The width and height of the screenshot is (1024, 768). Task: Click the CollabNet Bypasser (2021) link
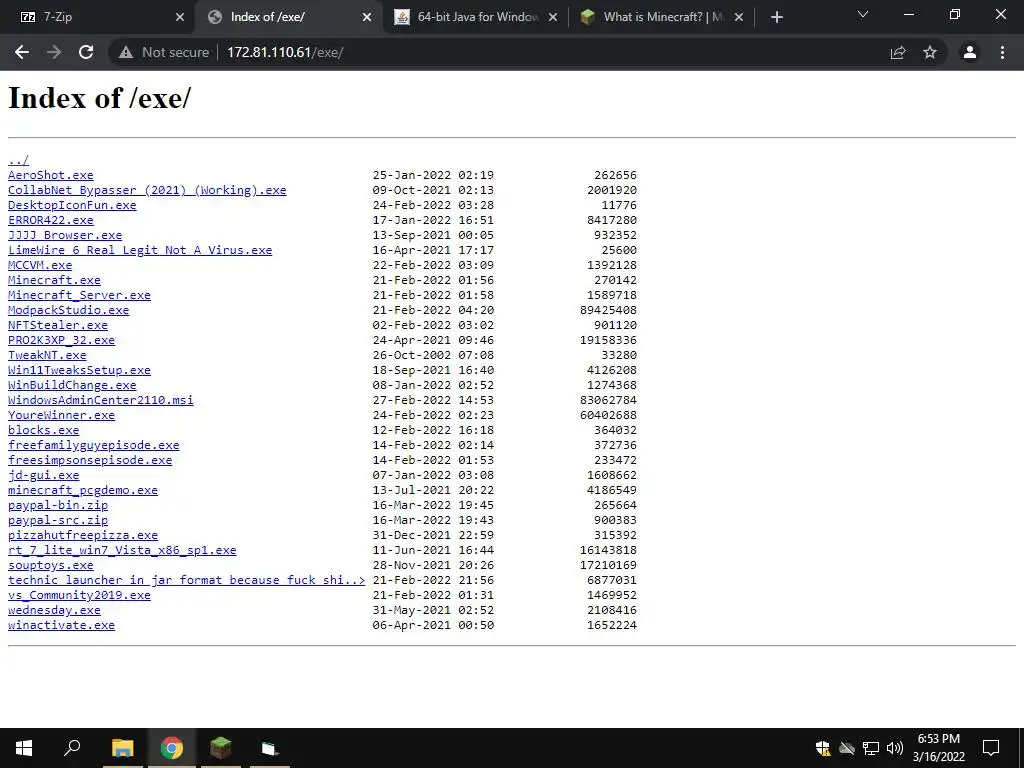147,190
